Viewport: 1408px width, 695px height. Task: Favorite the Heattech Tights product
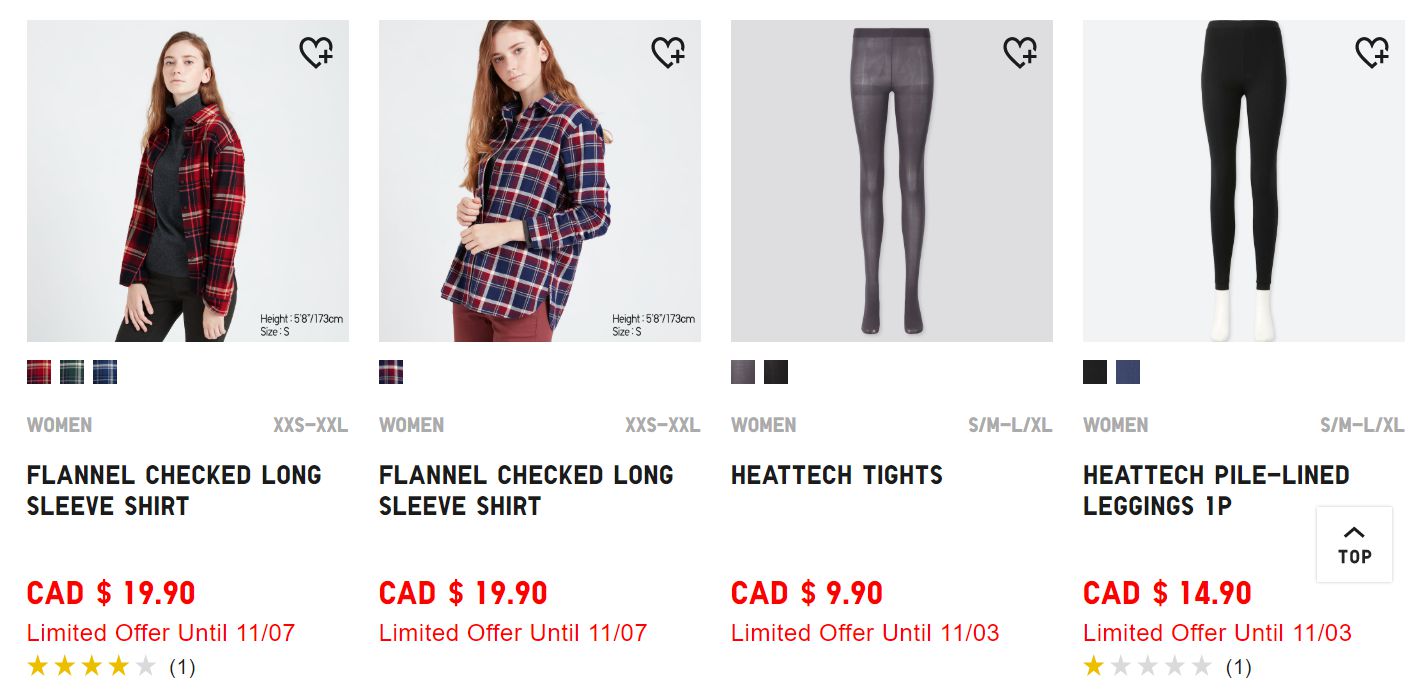tap(1020, 52)
